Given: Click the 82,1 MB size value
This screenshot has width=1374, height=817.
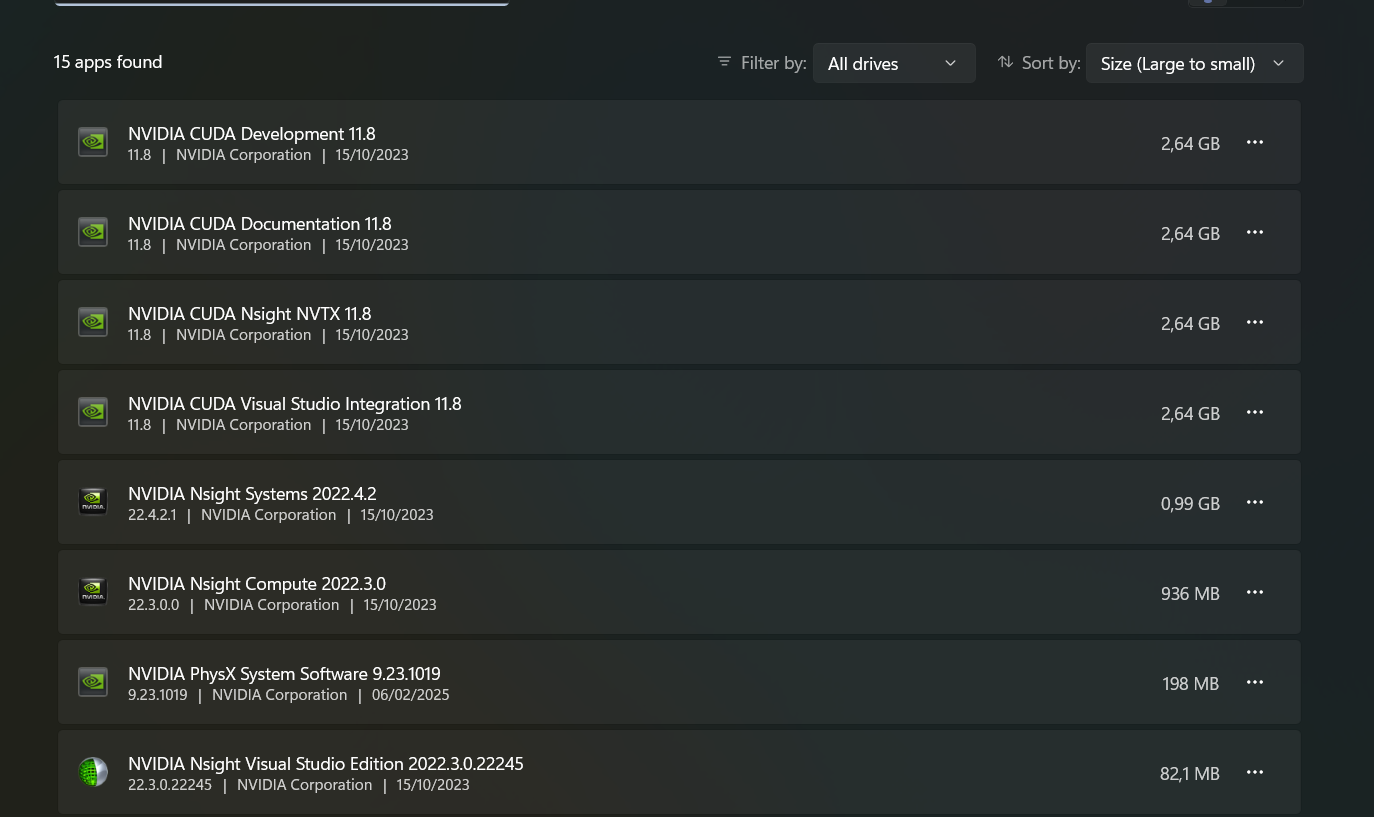Looking at the screenshot, I should coord(1190,774).
